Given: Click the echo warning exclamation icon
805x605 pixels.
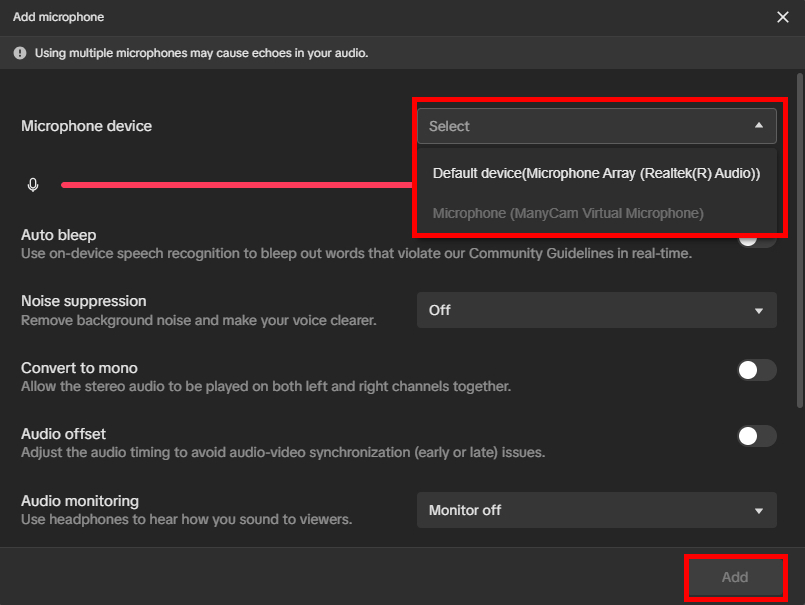Looking at the screenshot, I should click(x=20, y=53).
